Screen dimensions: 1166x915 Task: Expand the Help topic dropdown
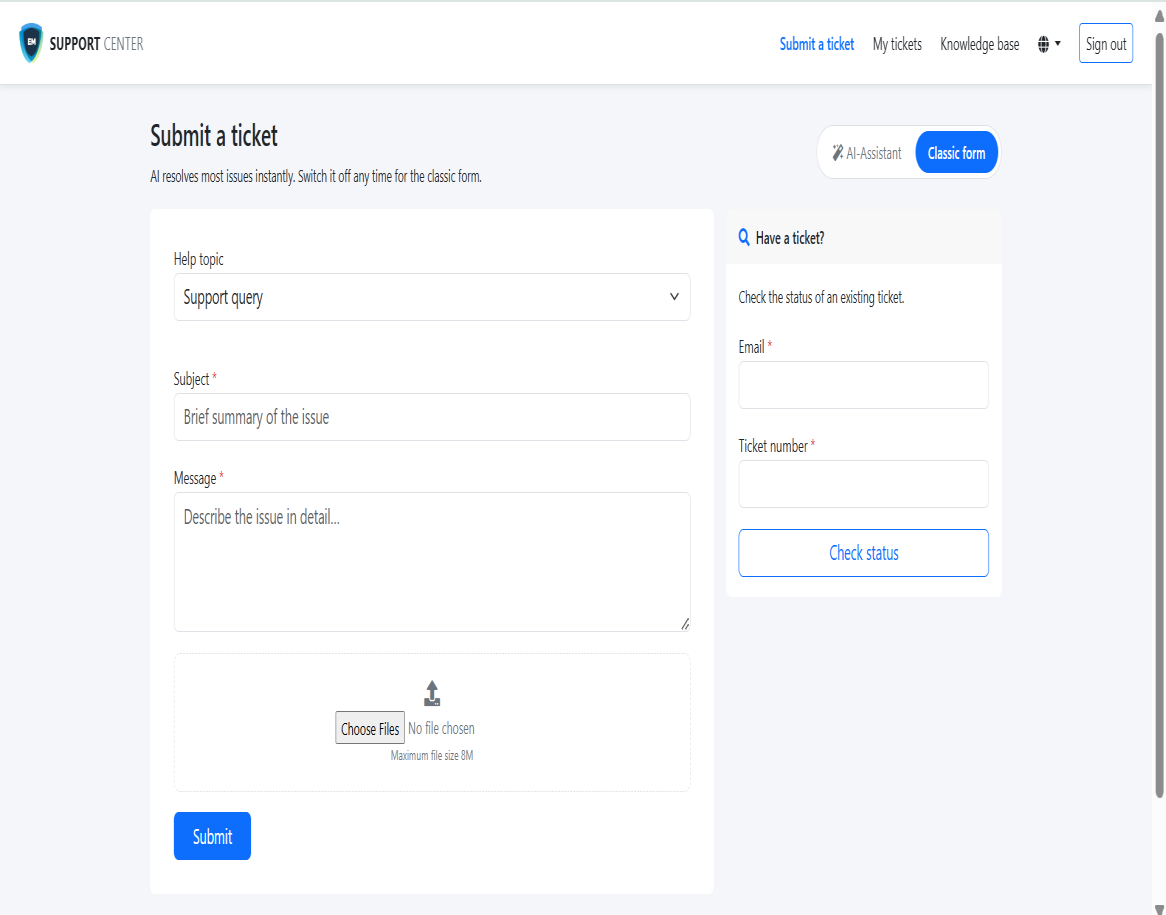point(432,297)
